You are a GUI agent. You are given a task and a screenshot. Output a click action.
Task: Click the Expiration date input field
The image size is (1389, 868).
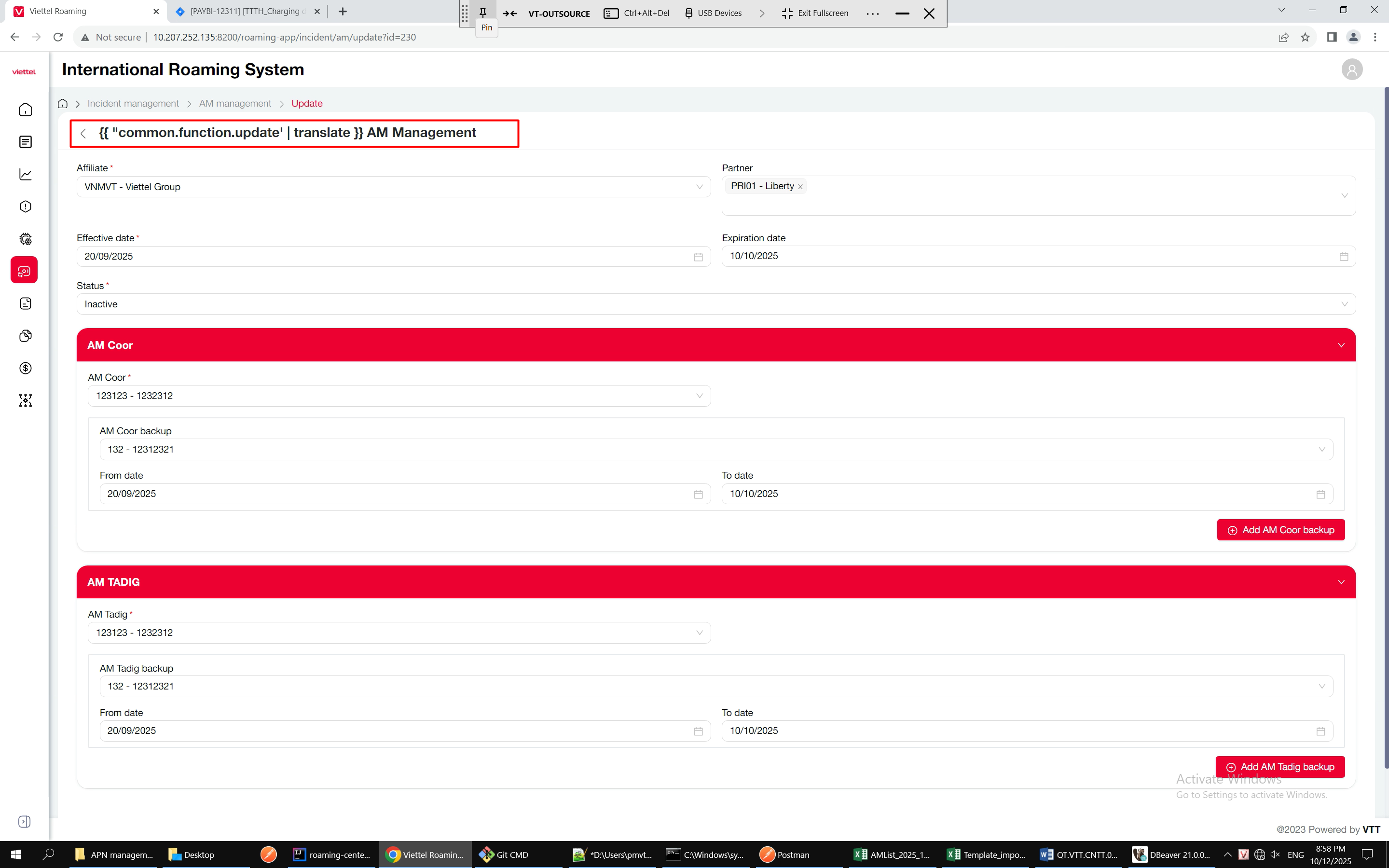coord(1028,256)
